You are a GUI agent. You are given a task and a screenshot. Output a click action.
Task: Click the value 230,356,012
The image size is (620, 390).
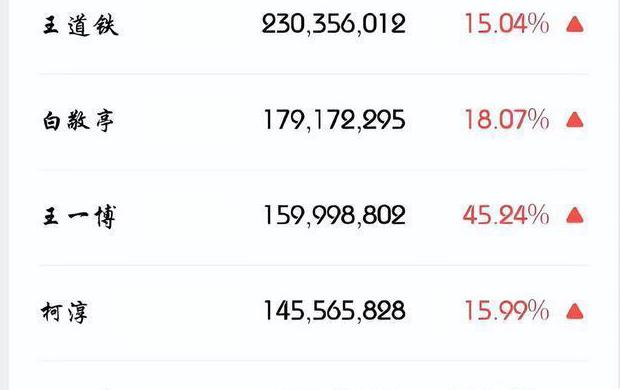[334, 24]
